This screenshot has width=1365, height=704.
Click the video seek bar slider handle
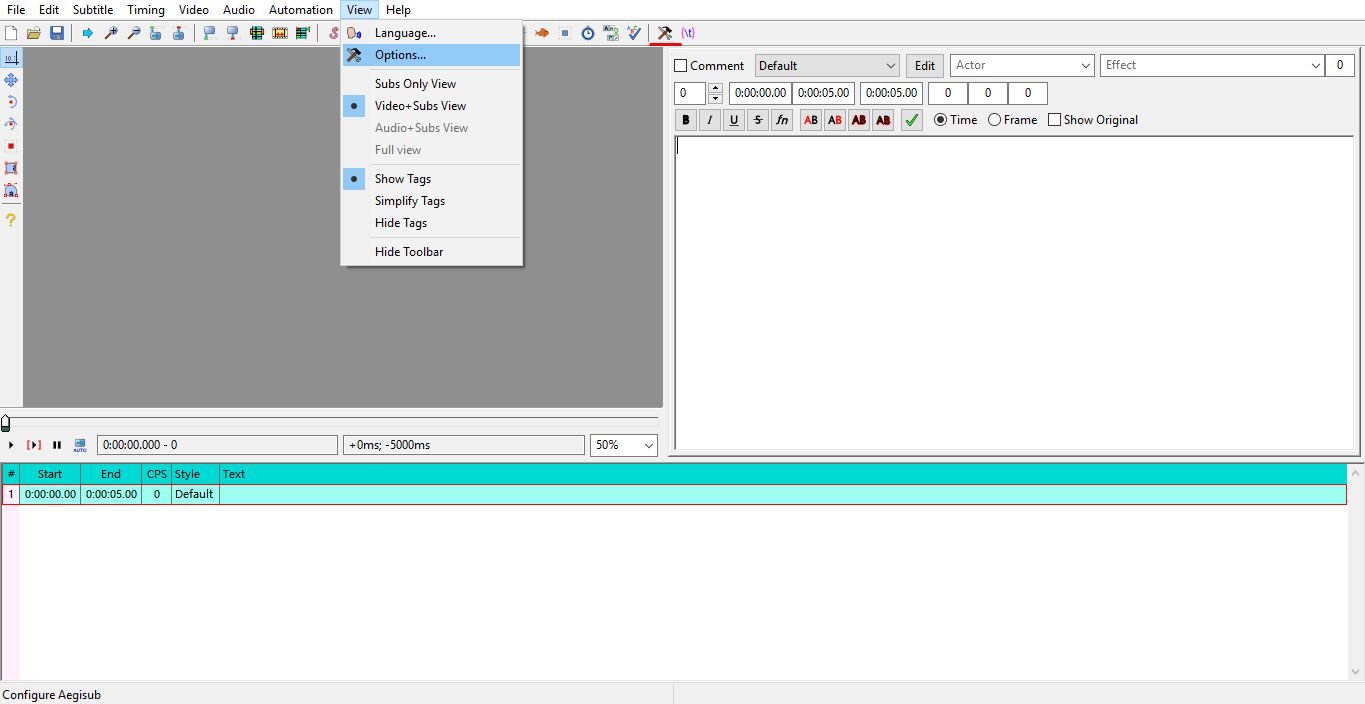(x=6, y=423)
